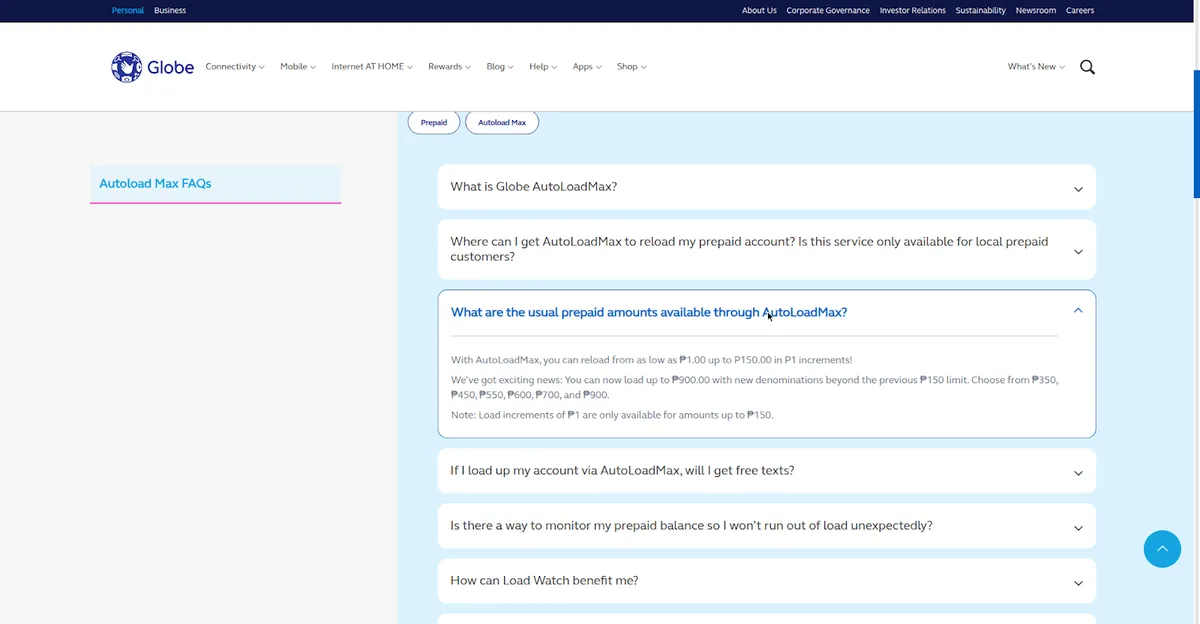Open the Mobile menu
The image size is (1200, 624).
pos(298,67)
